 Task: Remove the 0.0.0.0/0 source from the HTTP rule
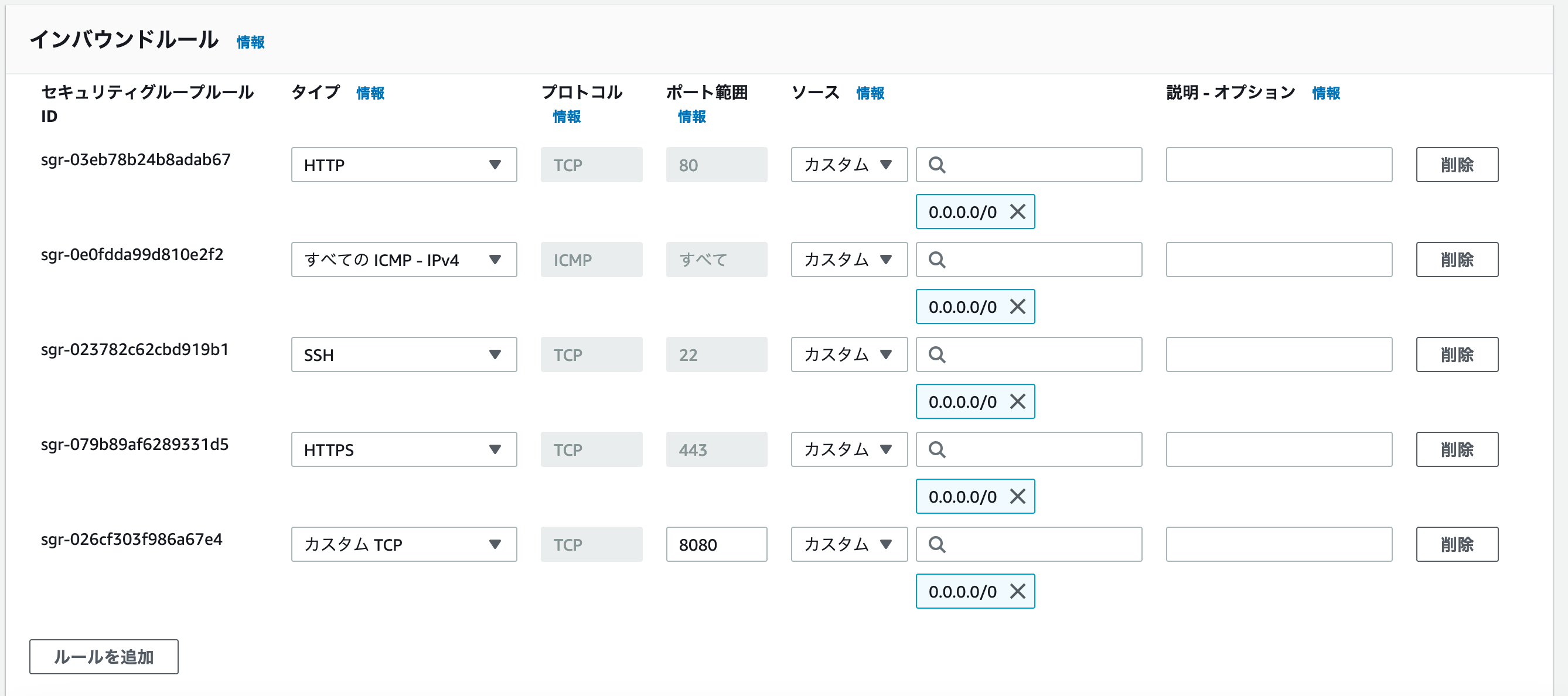[x=1017, y=211]
